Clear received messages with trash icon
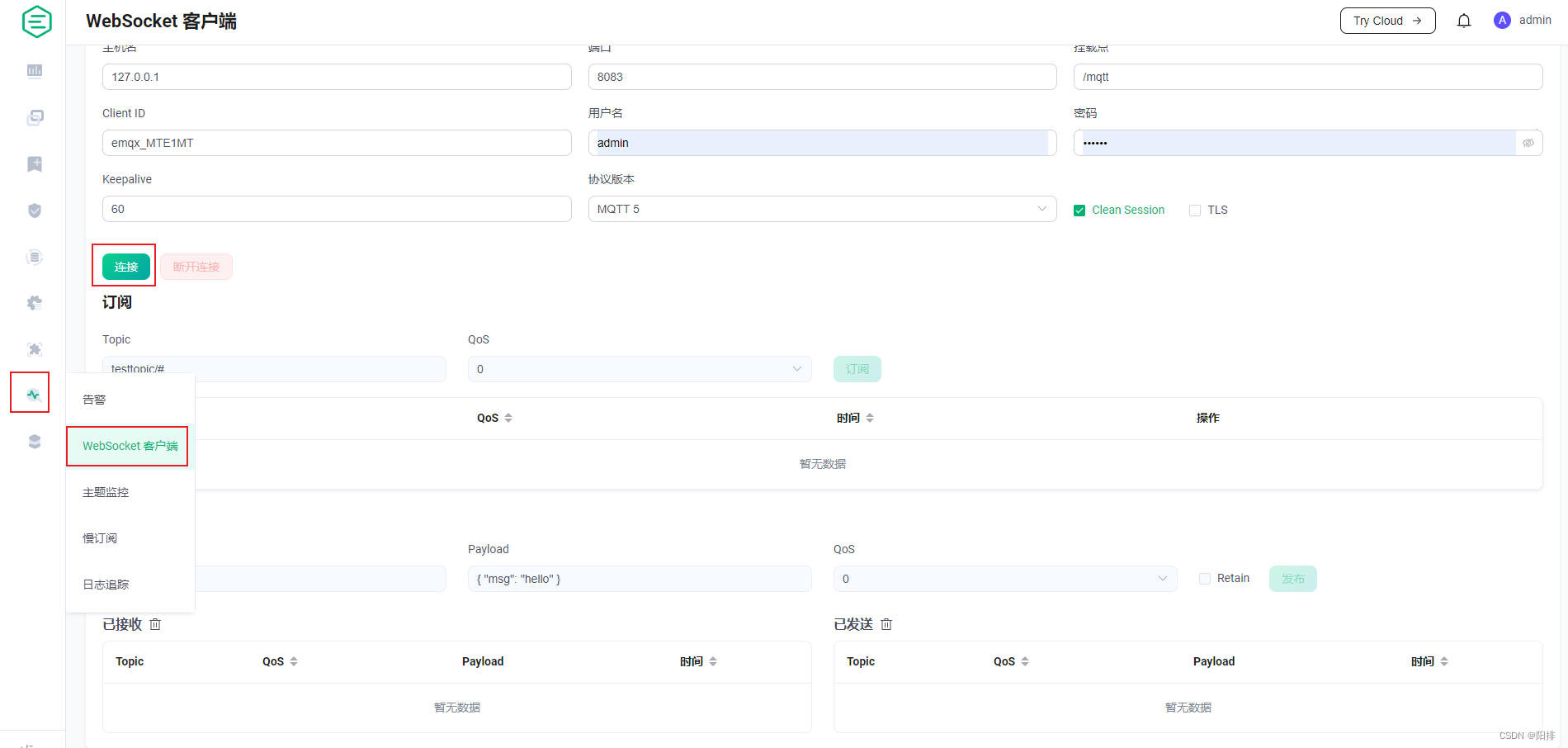This screenshot has width=1568, height=748. [155, 624]
